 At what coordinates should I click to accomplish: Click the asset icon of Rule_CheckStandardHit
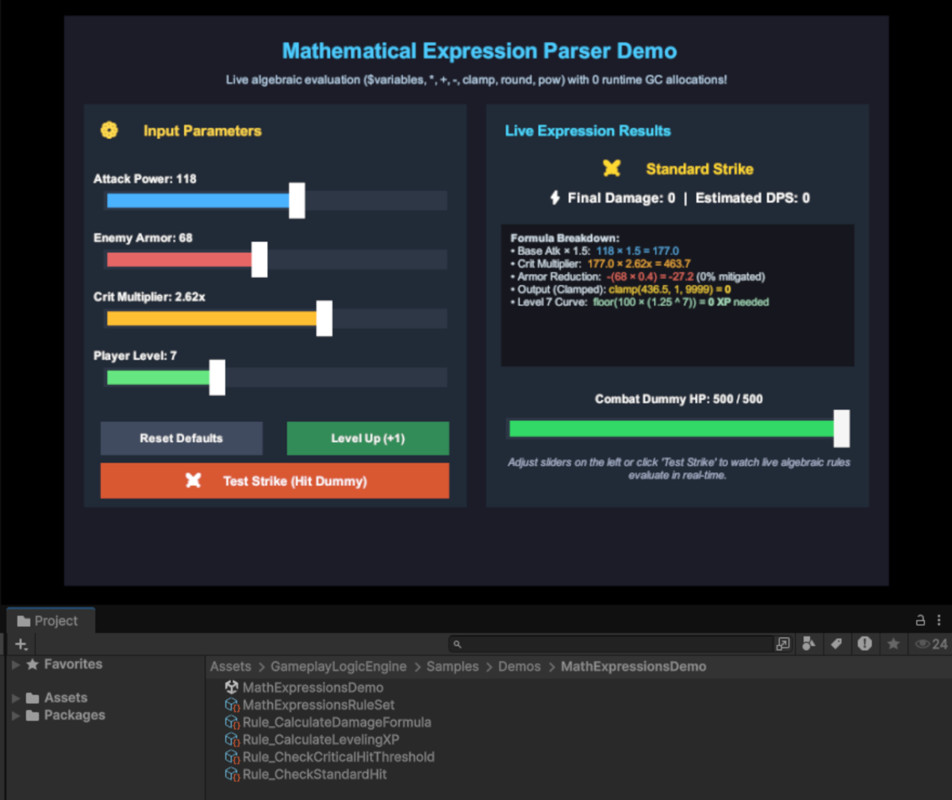pyautogui.click(x=232, y=775)
